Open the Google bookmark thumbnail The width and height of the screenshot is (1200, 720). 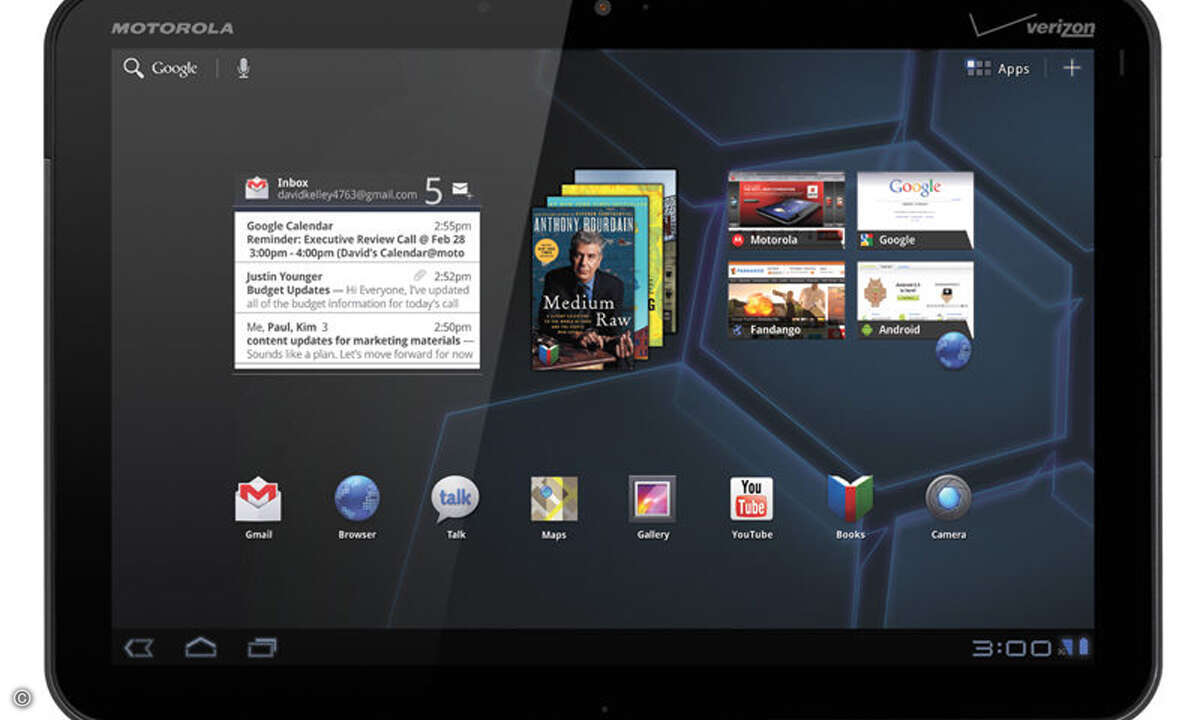(x=914, y=210)
